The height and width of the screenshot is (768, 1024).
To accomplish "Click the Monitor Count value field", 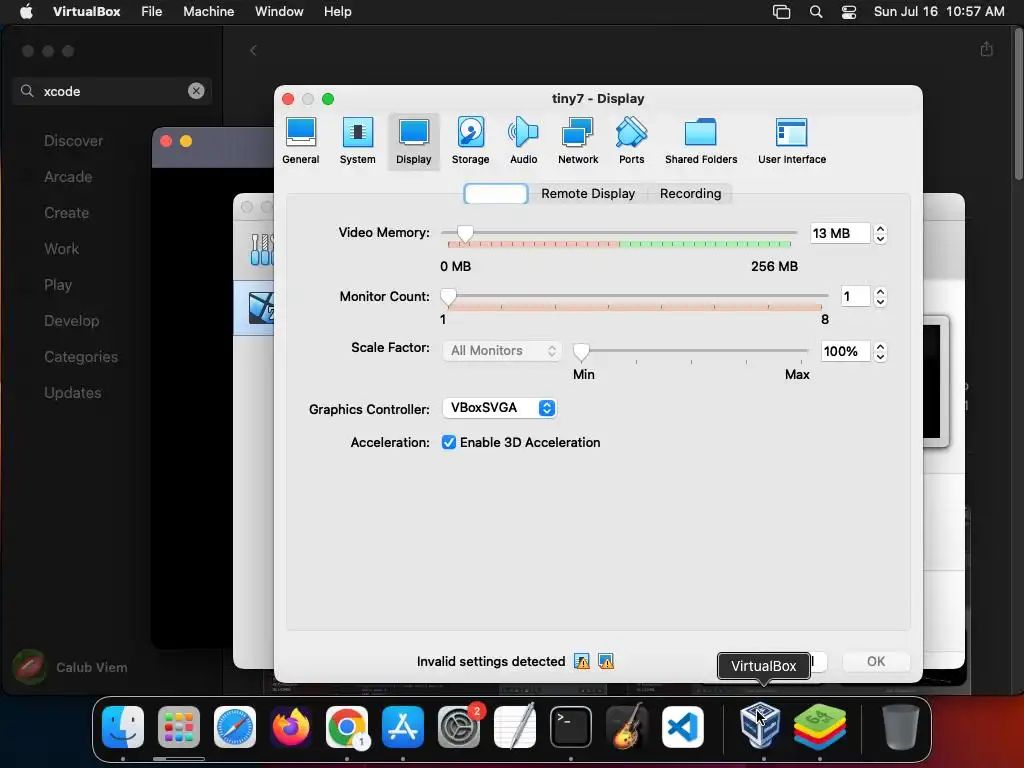I will point(856,296).
